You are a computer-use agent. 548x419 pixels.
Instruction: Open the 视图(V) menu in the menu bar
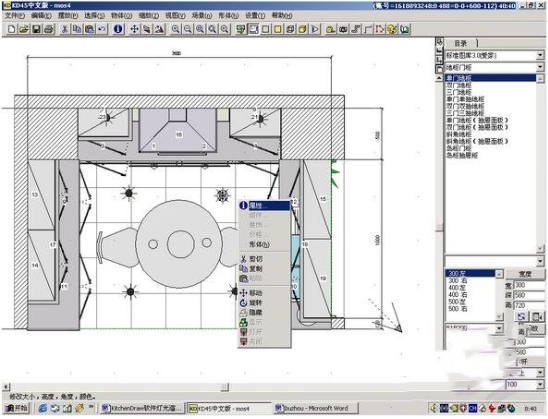click(x=175, y=16)
